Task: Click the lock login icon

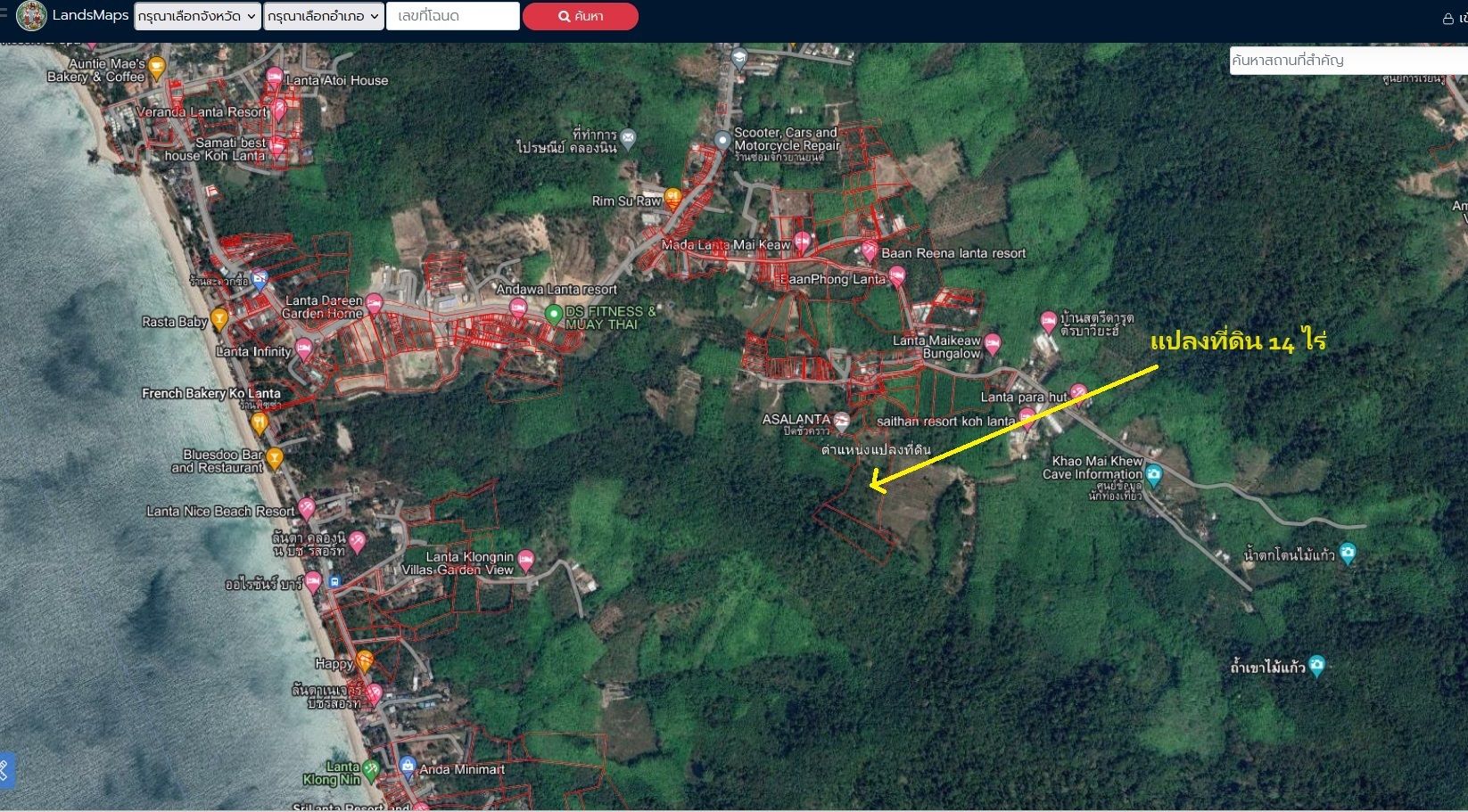Action: [1447, 19]
